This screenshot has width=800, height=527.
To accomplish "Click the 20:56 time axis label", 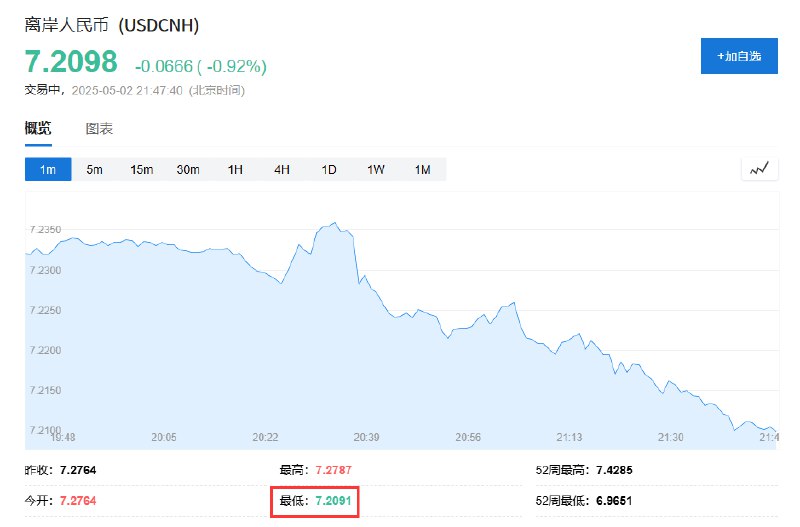I will click(468, 437).
